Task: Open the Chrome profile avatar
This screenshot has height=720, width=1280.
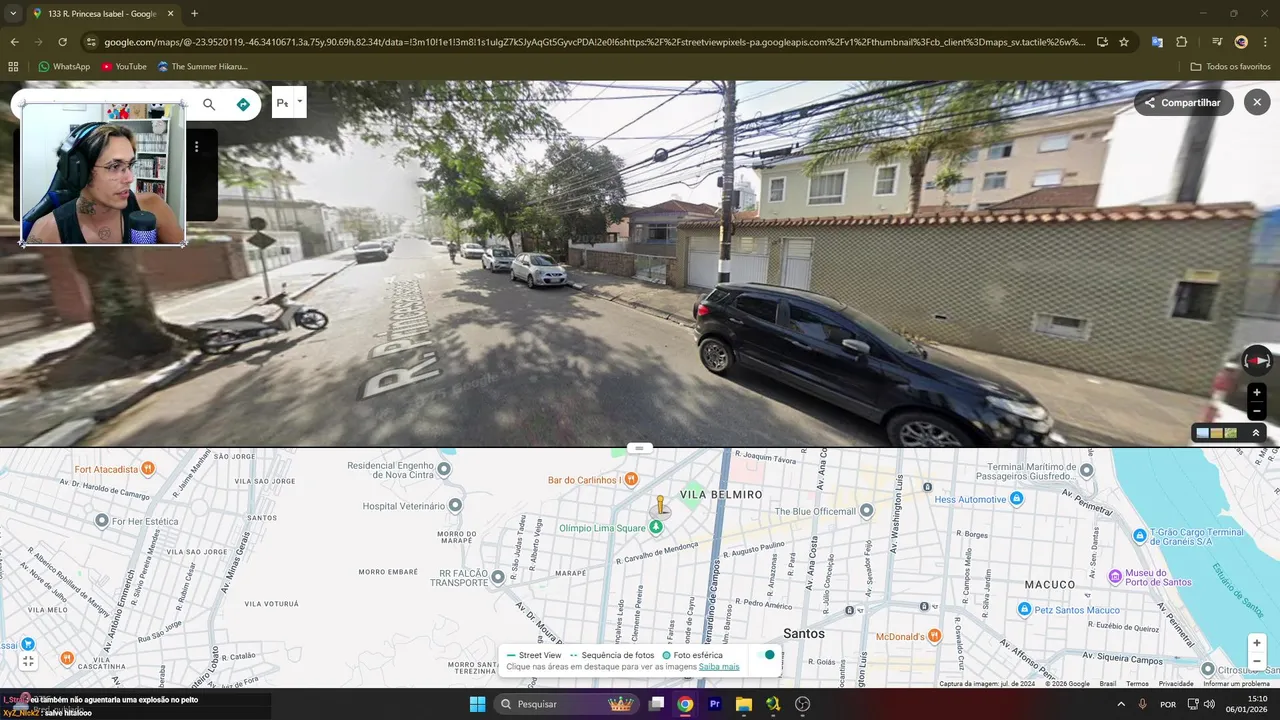Action: 1241,42
